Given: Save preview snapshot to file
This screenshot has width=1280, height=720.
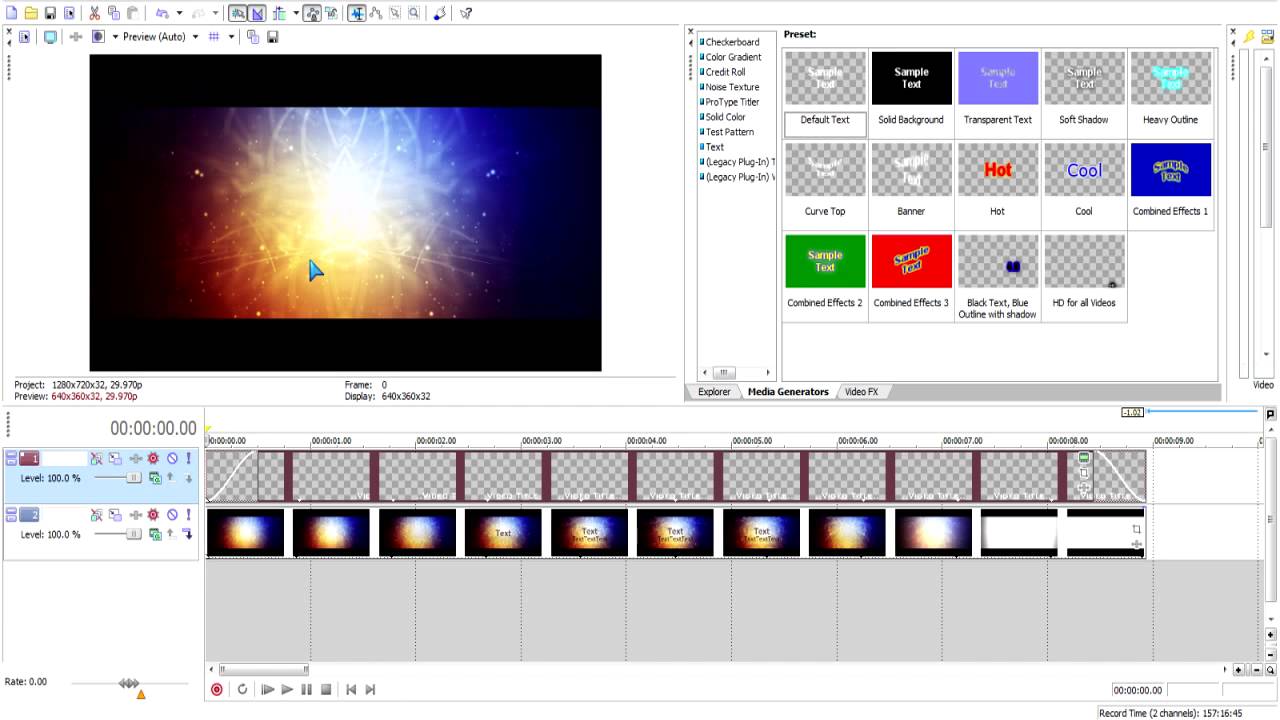Looking at the screenshot, I should click(272, 36).
